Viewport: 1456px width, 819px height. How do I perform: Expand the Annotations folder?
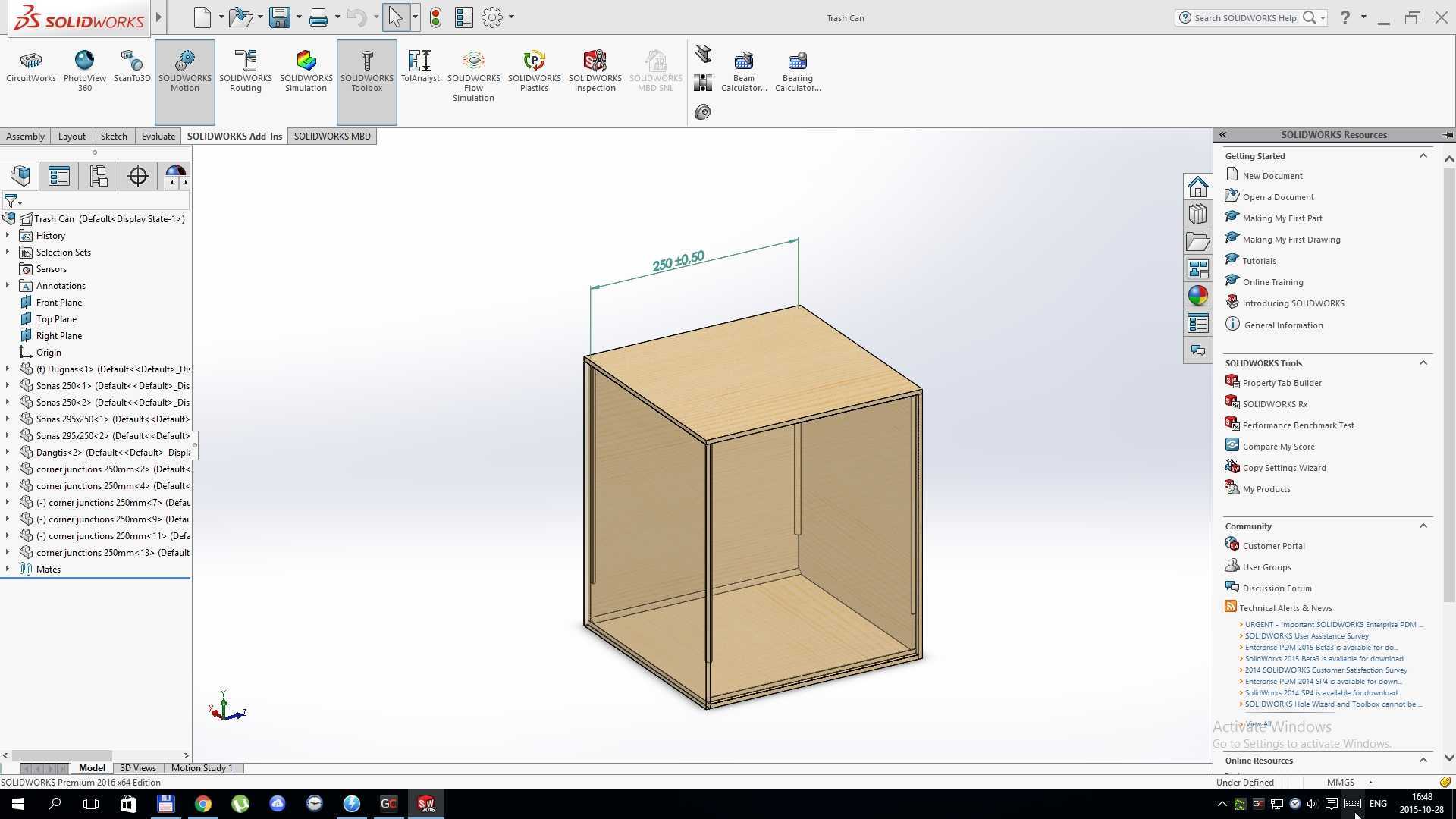tap(8, 286)
